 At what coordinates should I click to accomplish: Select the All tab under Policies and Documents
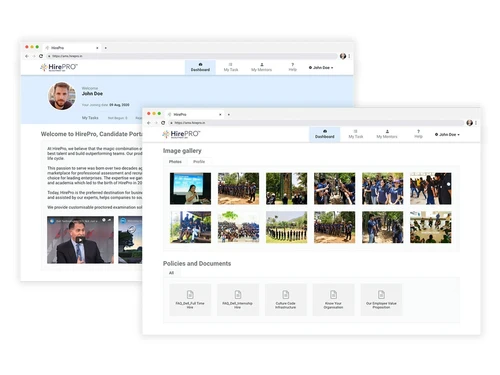tap(171, 273)
